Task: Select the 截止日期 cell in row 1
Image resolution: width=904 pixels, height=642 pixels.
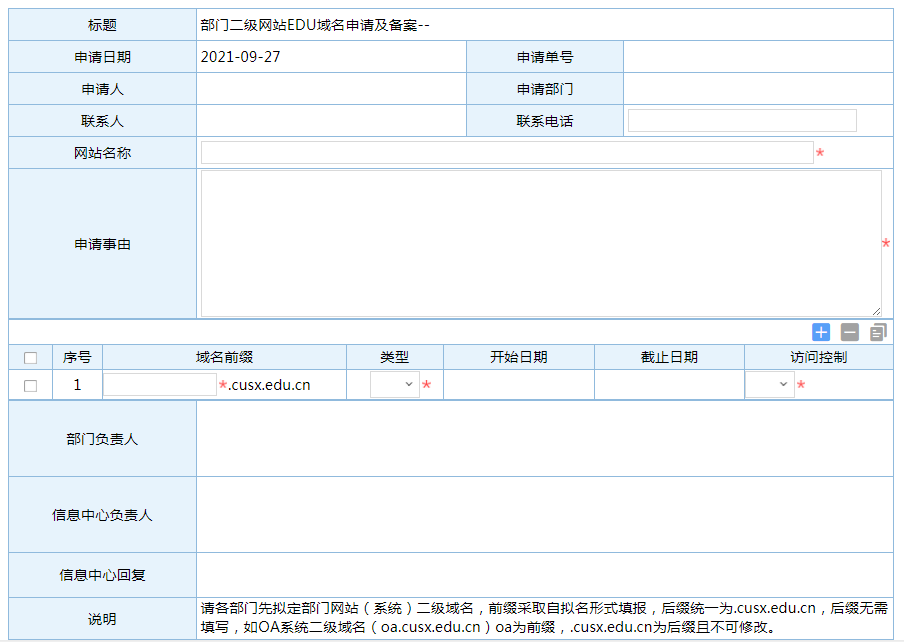Action: point(669,385)
